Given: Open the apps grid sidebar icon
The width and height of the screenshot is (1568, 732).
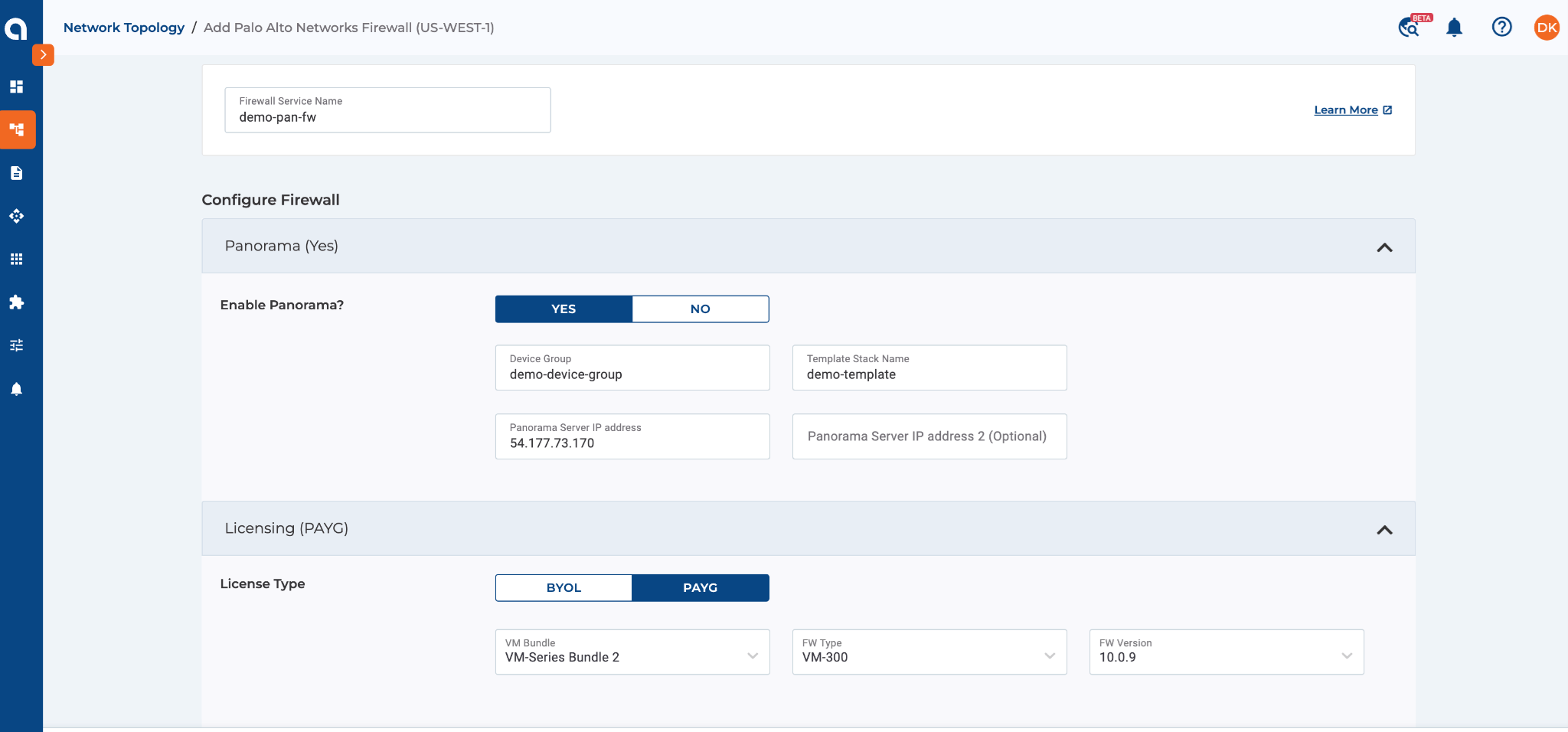Looking at the screenshot, I should [16, 259].
